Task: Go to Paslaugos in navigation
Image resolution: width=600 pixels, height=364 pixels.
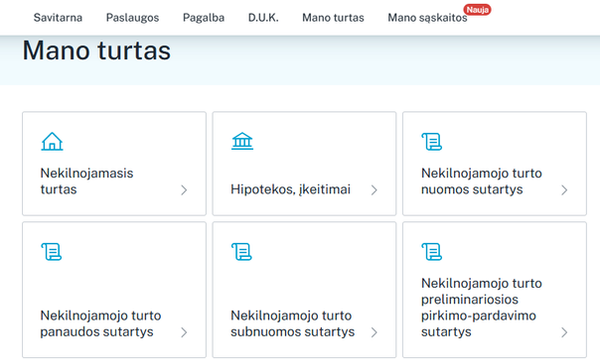Action: tap(132, 18)
